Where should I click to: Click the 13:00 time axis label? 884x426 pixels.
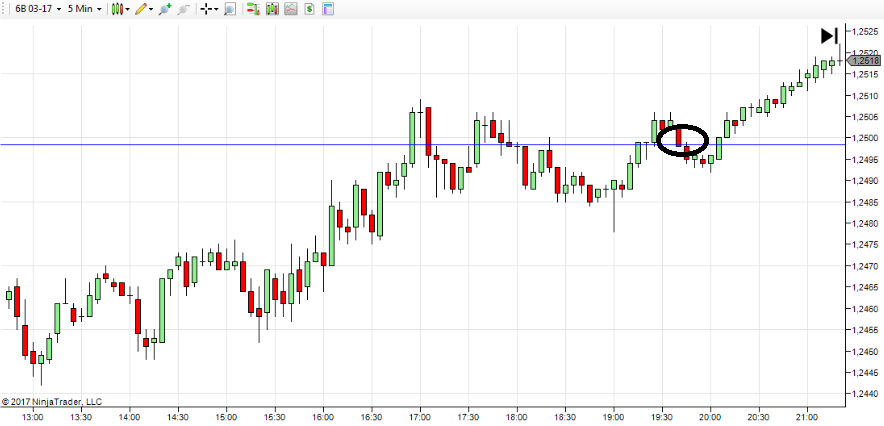click(33, 416)
